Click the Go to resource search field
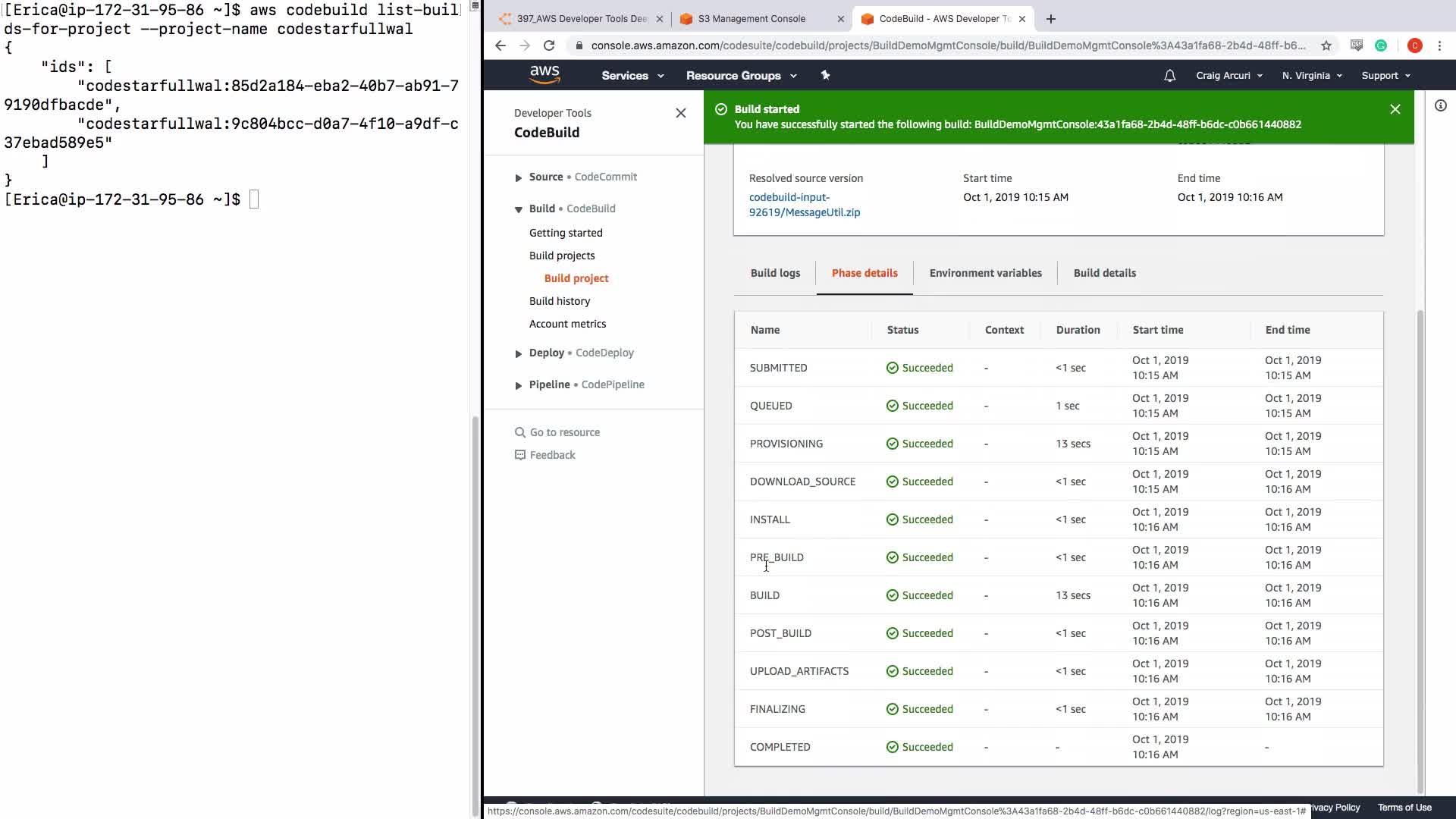 point(564,432)
